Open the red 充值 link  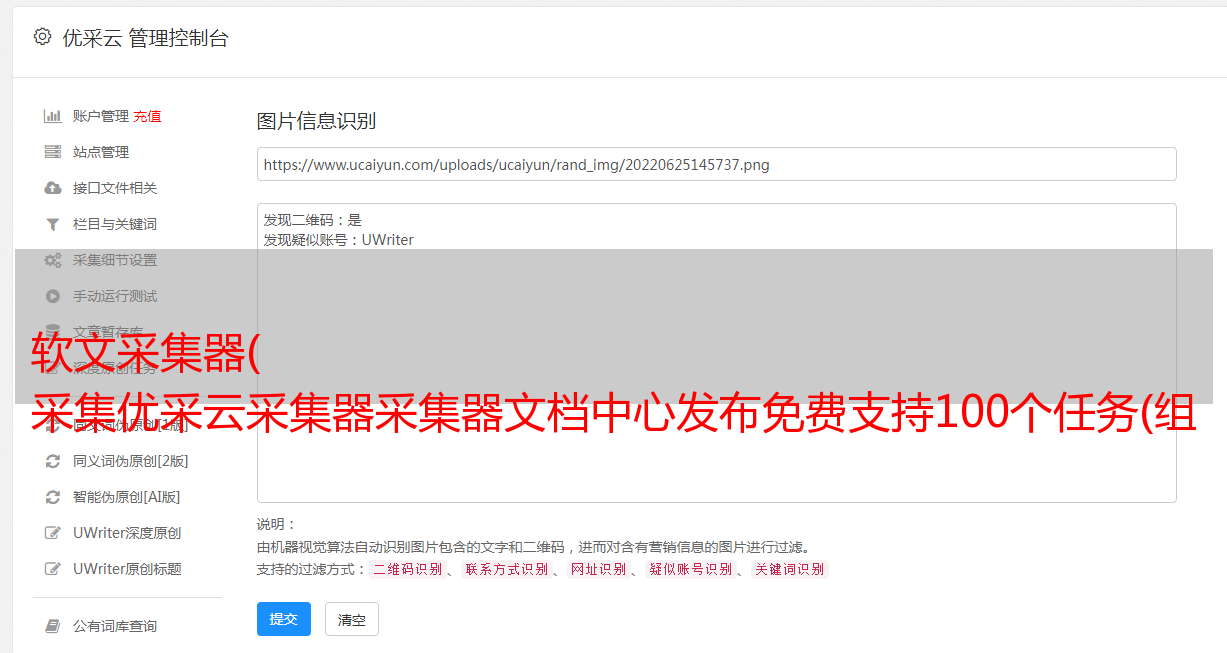[147, 116]
